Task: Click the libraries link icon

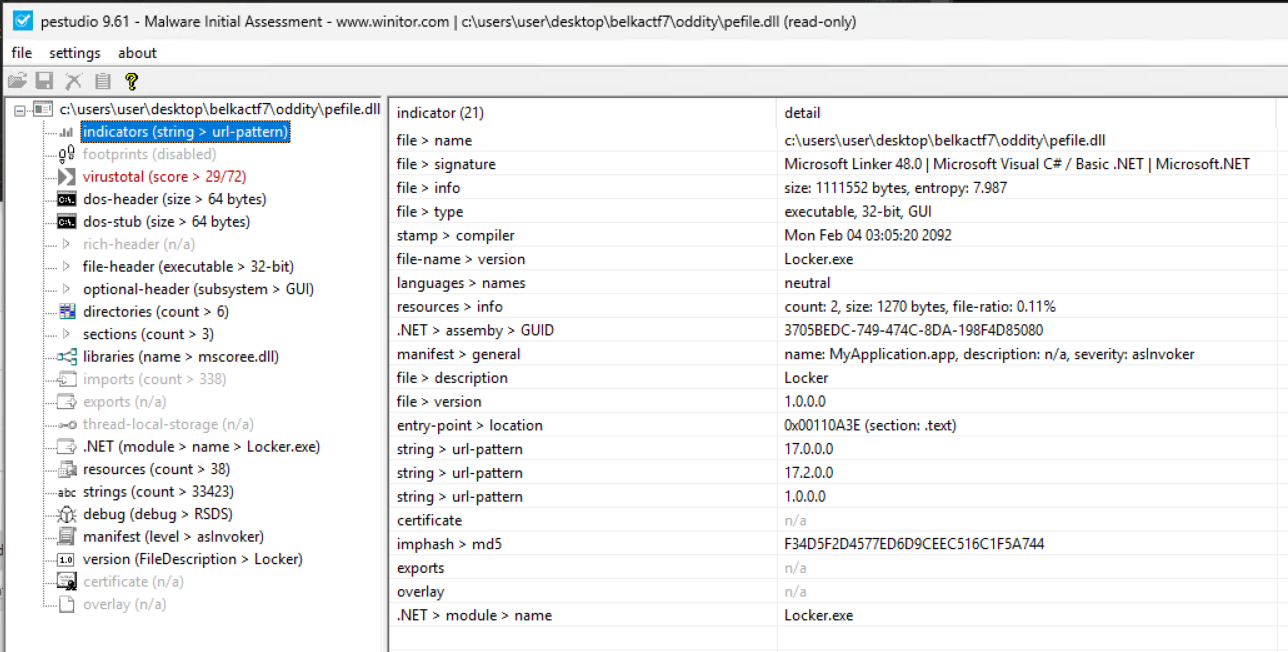Action: [66, 357]
